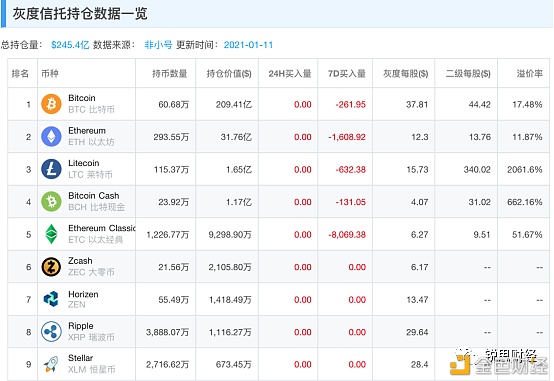
Task: Click the Zcash yellow icon
Action: (x=51, y=267)
